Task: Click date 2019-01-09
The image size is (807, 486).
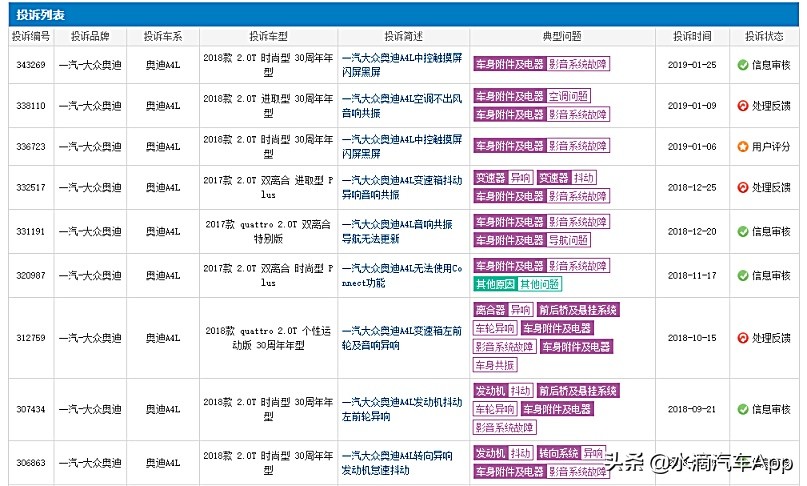Action: (692, 106)
